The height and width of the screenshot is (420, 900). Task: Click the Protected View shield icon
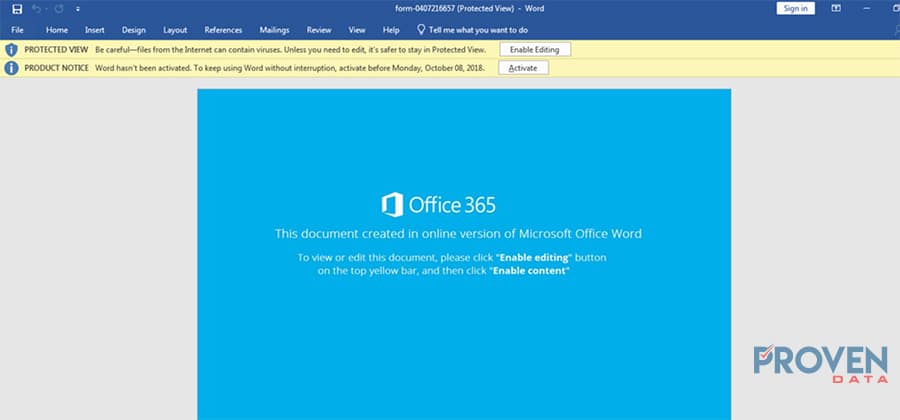11,49
